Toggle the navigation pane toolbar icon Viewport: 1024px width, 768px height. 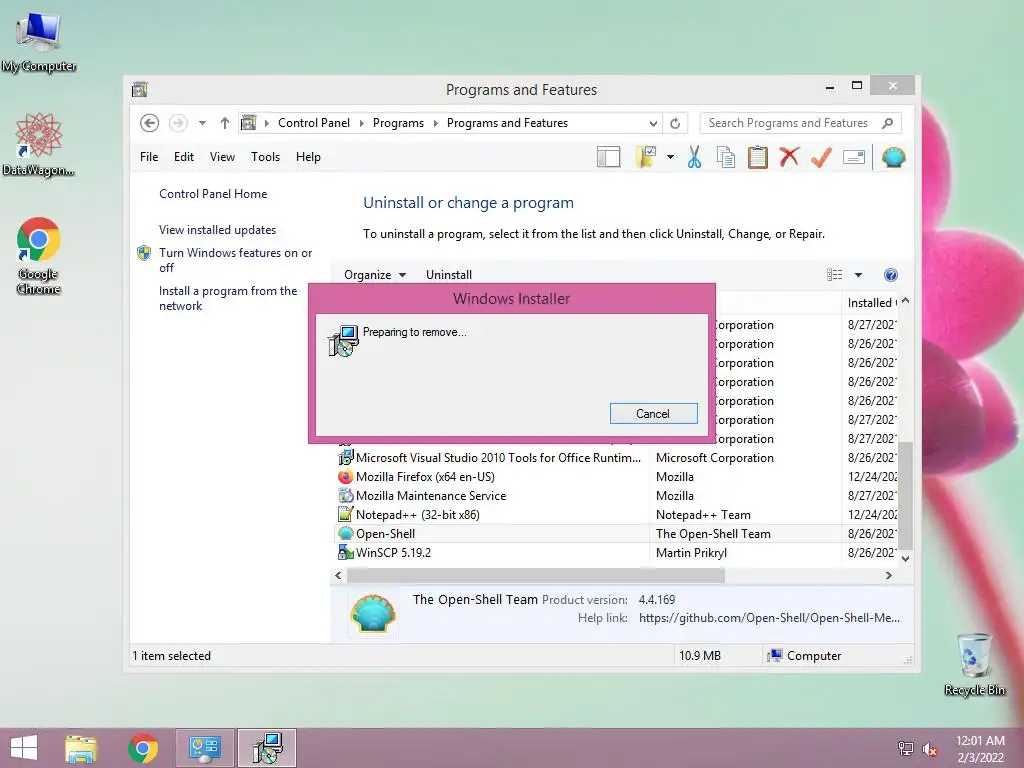tap(609, 157)
